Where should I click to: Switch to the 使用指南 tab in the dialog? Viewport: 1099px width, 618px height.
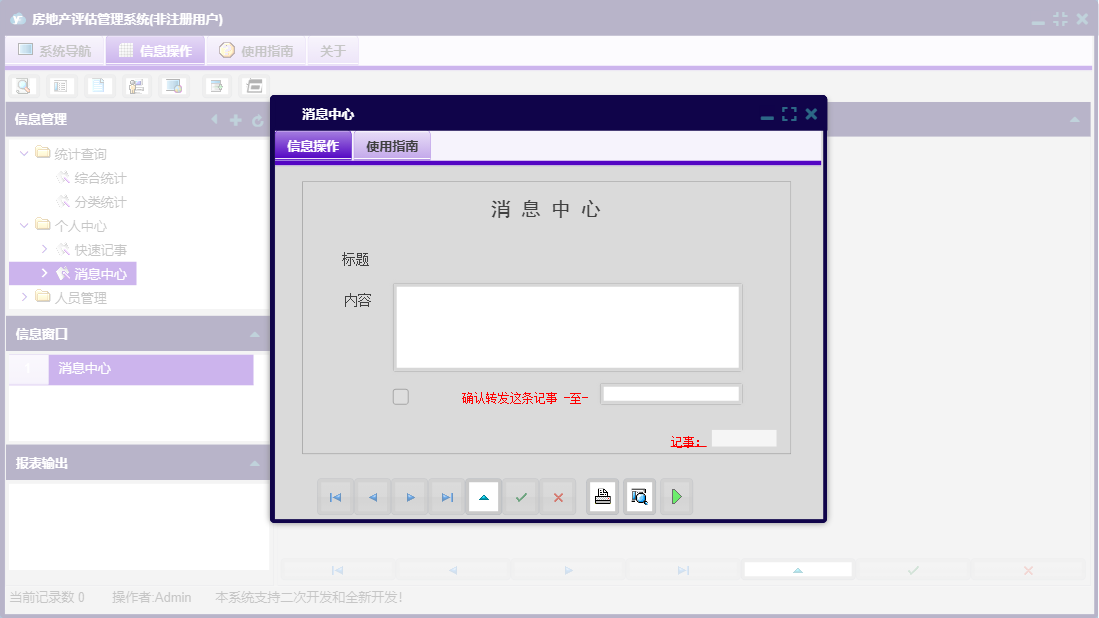(x=391, y=145)
